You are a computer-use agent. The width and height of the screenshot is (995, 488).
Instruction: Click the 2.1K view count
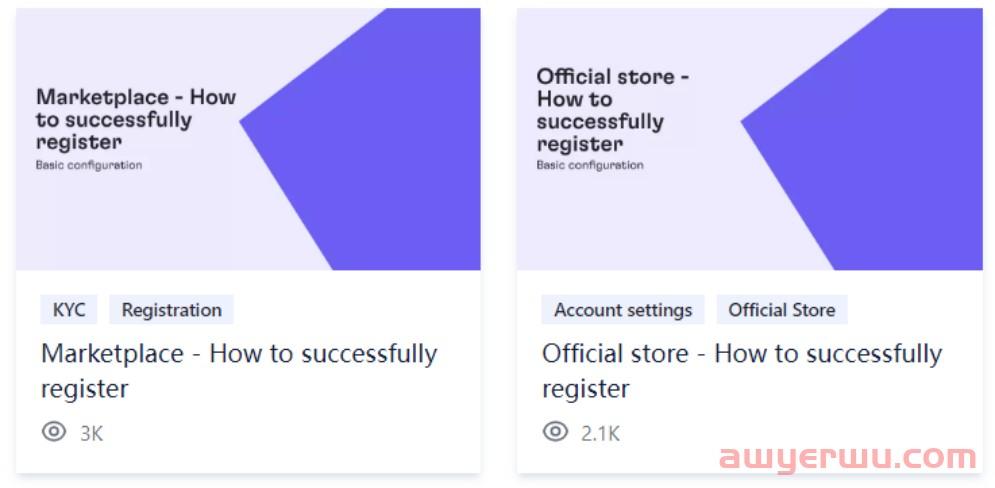(x=600, y=434)
